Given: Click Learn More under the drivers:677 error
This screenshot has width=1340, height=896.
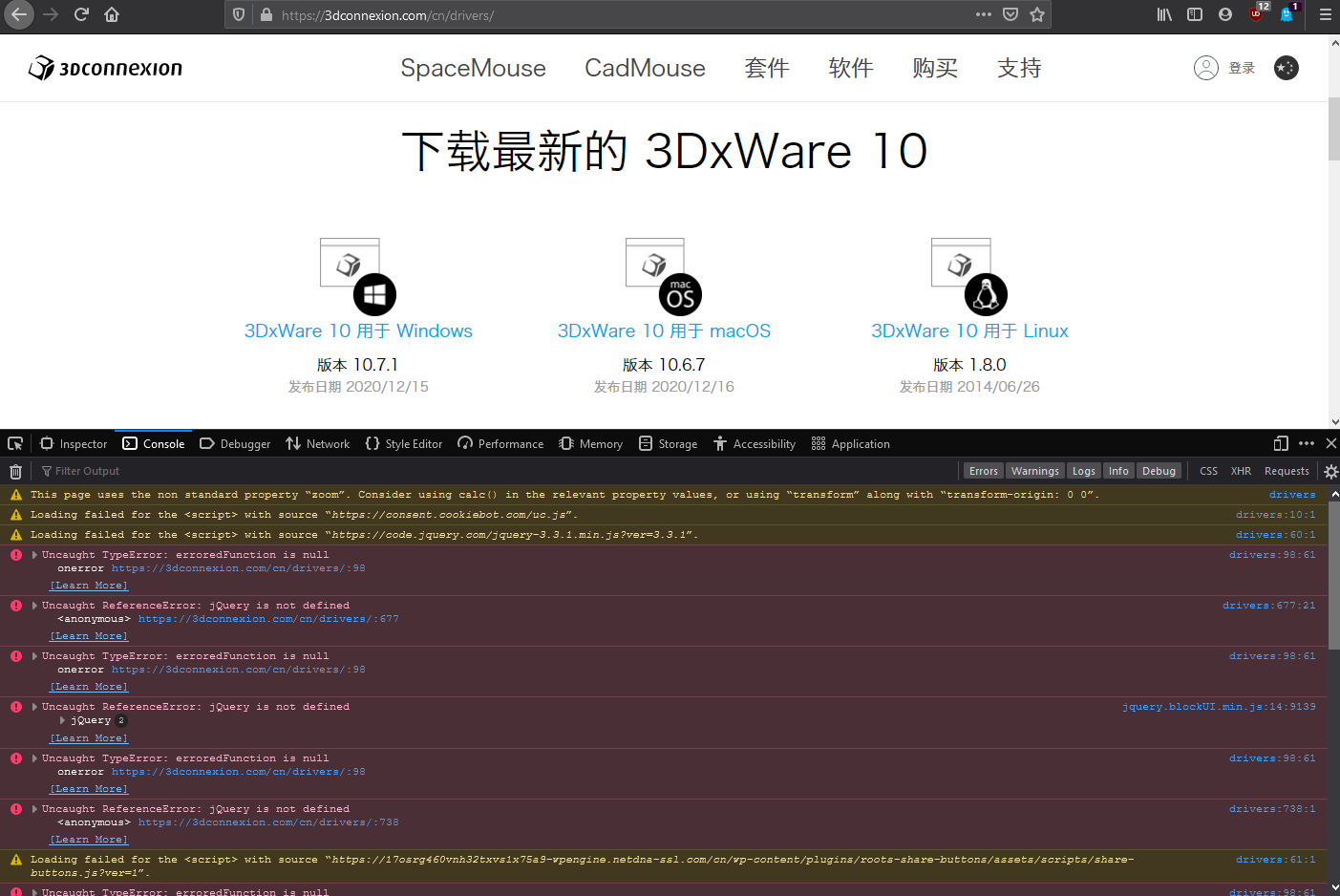Looking at the screenshot, I should pyautogui.click(x=89, y=636).
